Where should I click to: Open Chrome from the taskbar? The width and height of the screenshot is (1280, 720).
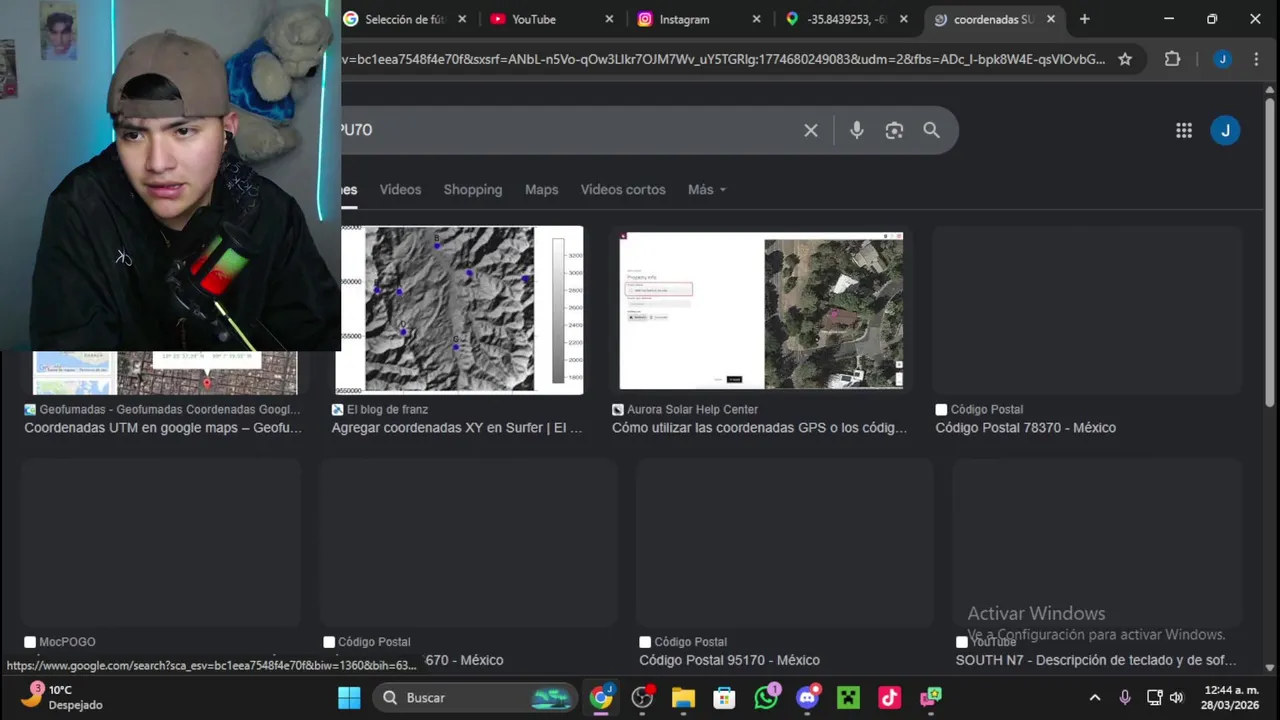601,697
